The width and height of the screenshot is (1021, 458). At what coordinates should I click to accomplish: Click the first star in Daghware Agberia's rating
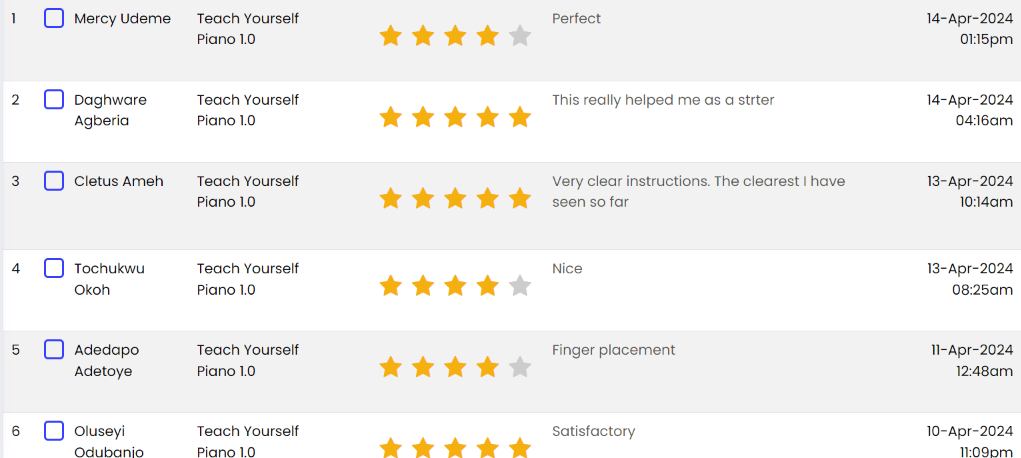391,118
